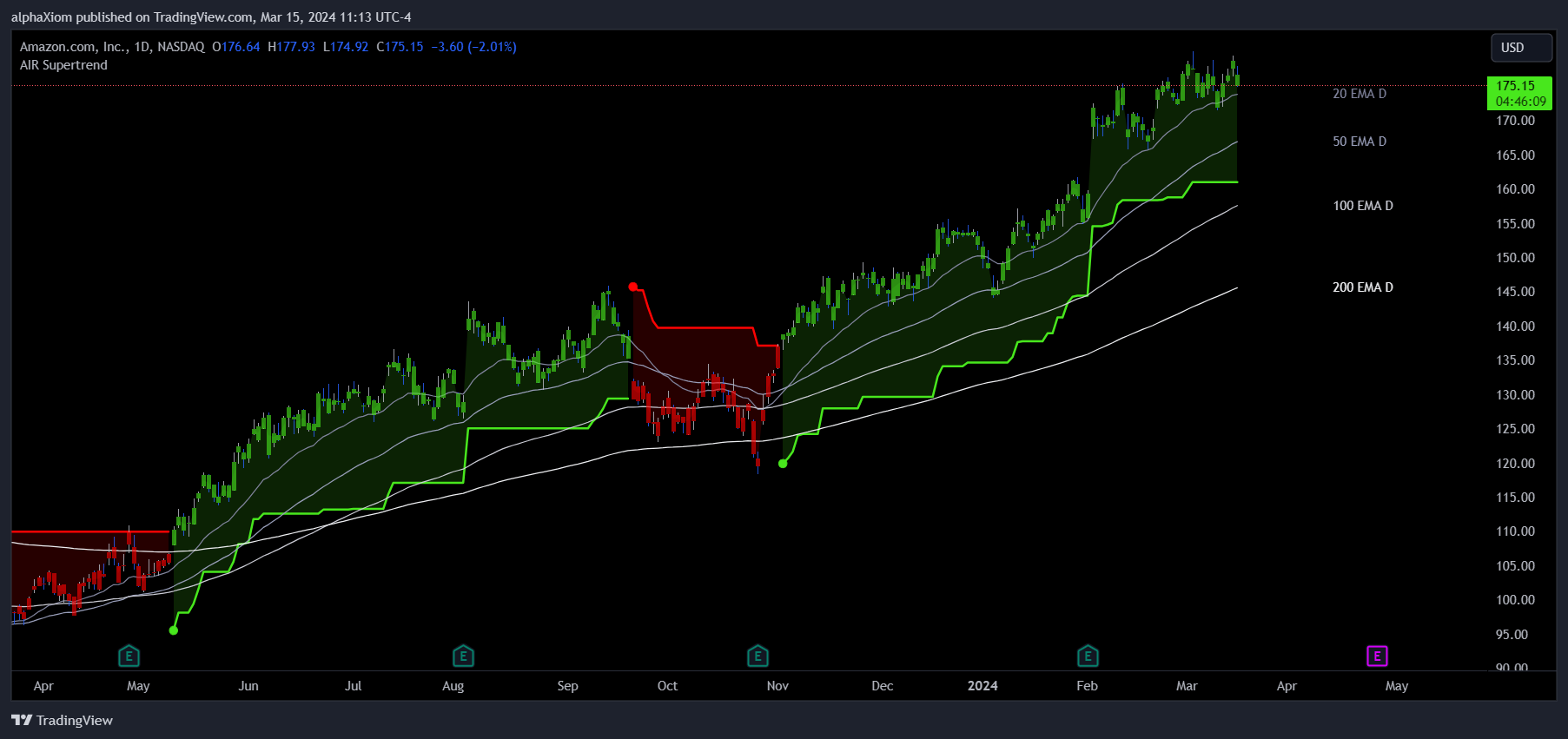Image resolution: width=1568 pixels, height=739 pixels.
Task: Click the earnings marker icon near February
Action: pyautogui.click(x=1088, y=657)
